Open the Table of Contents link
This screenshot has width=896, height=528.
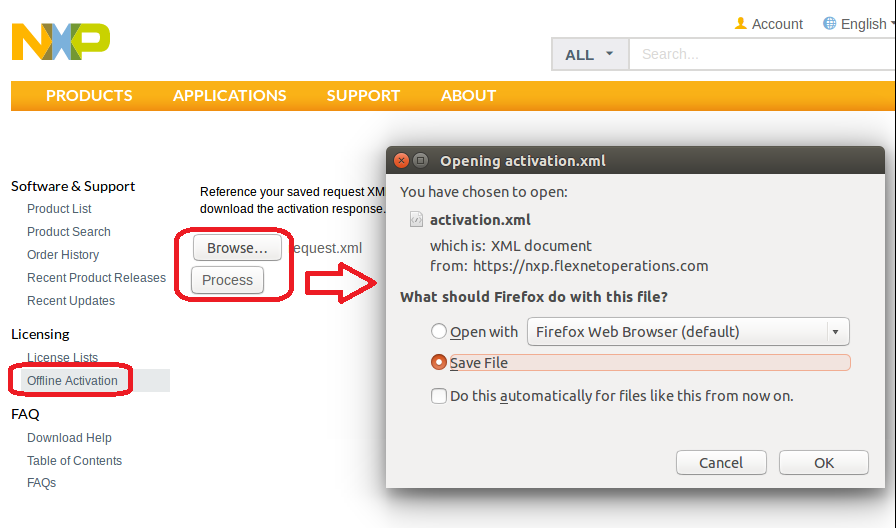pos(74,461)
